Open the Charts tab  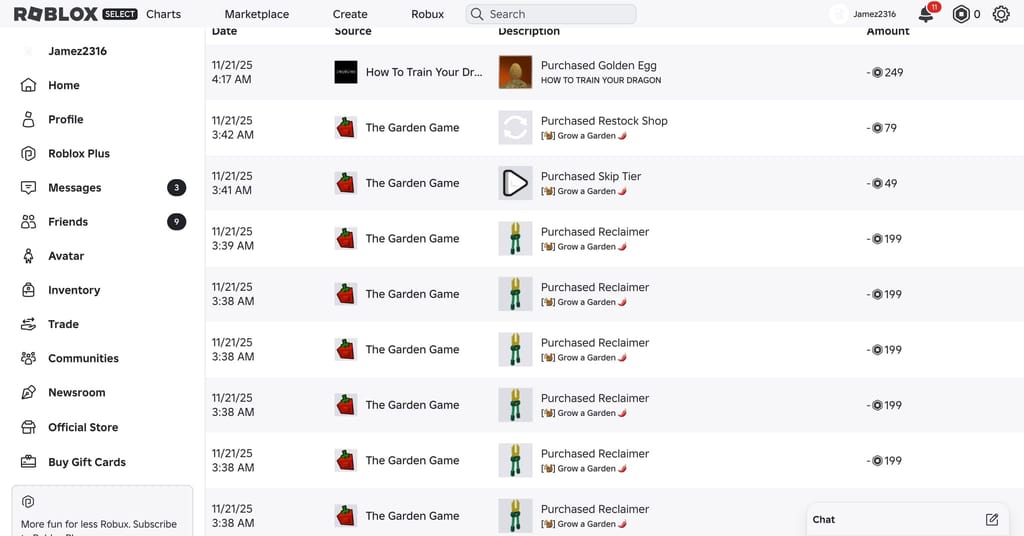click(x=163, y=14)
